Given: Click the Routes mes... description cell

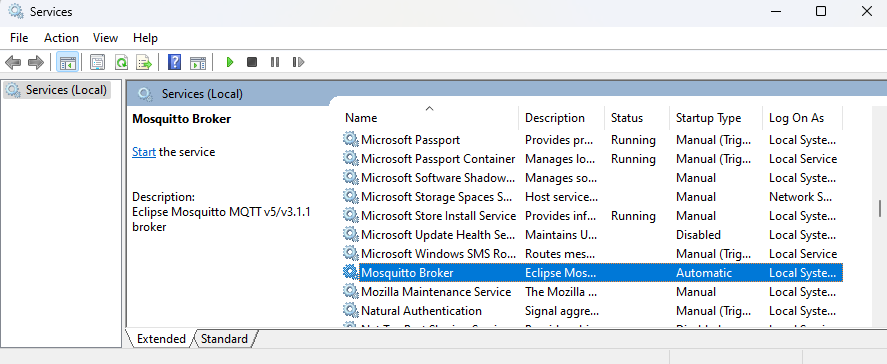Looking at the screenshot, I should pyautogui.click(x=560, y=254).
